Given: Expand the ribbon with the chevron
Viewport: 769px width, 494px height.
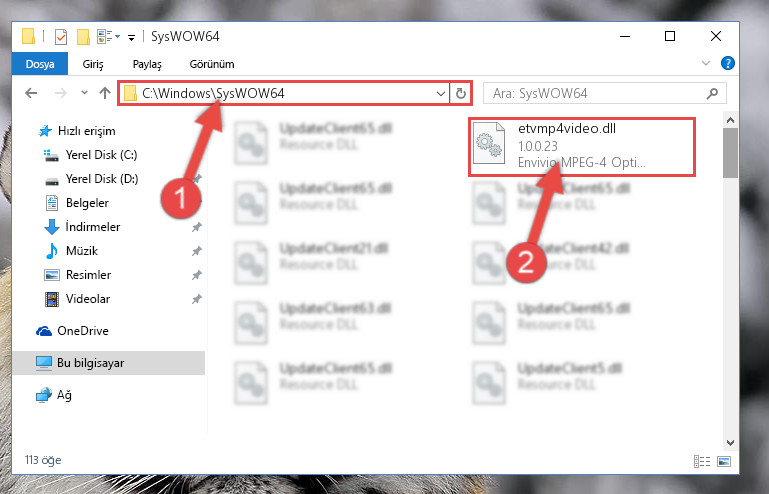Looking at the screenshot, I should coord(706,63).
